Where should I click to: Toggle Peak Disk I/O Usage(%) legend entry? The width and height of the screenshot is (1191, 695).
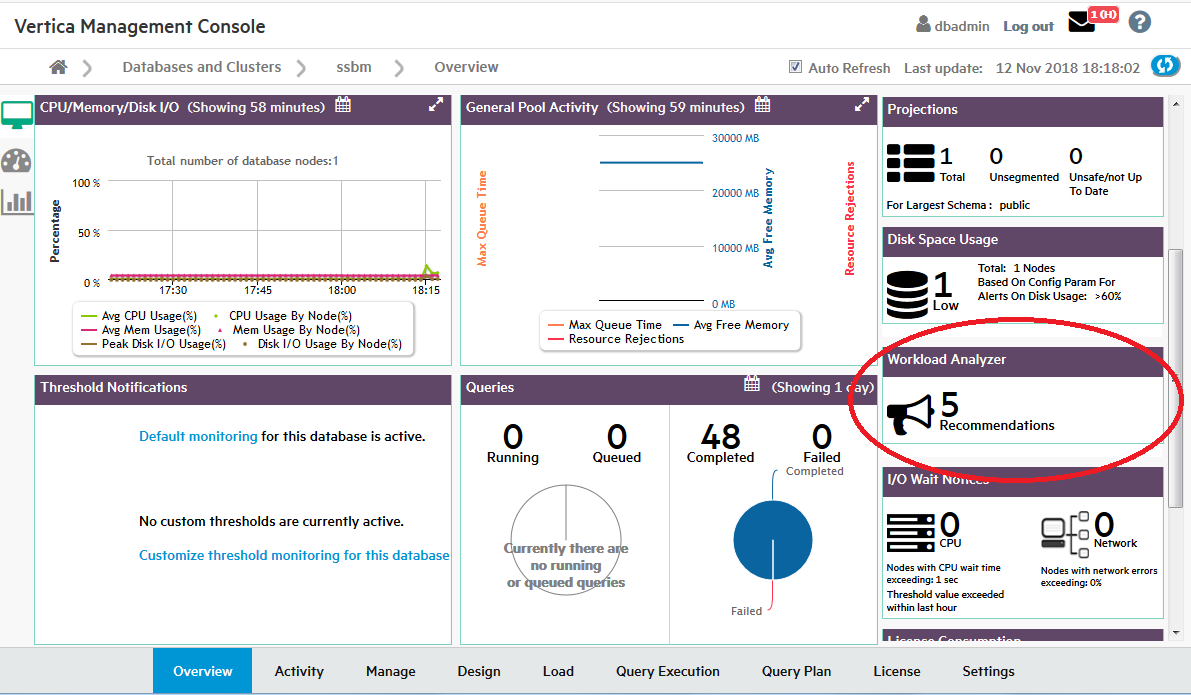coord(153,344)
